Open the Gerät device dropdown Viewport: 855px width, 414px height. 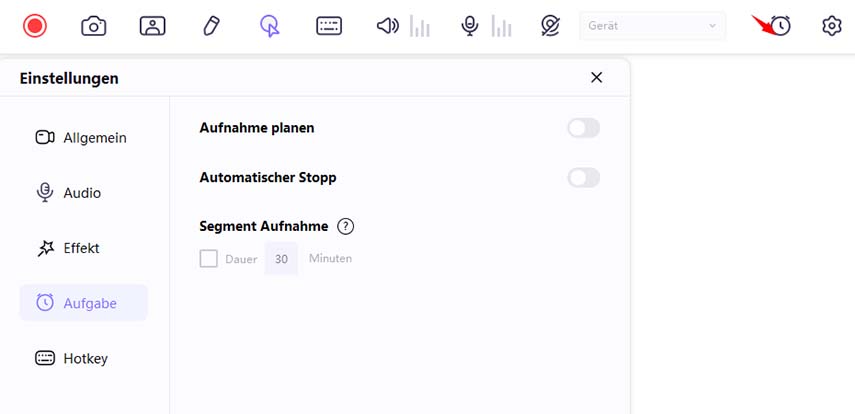click(653, 26)
